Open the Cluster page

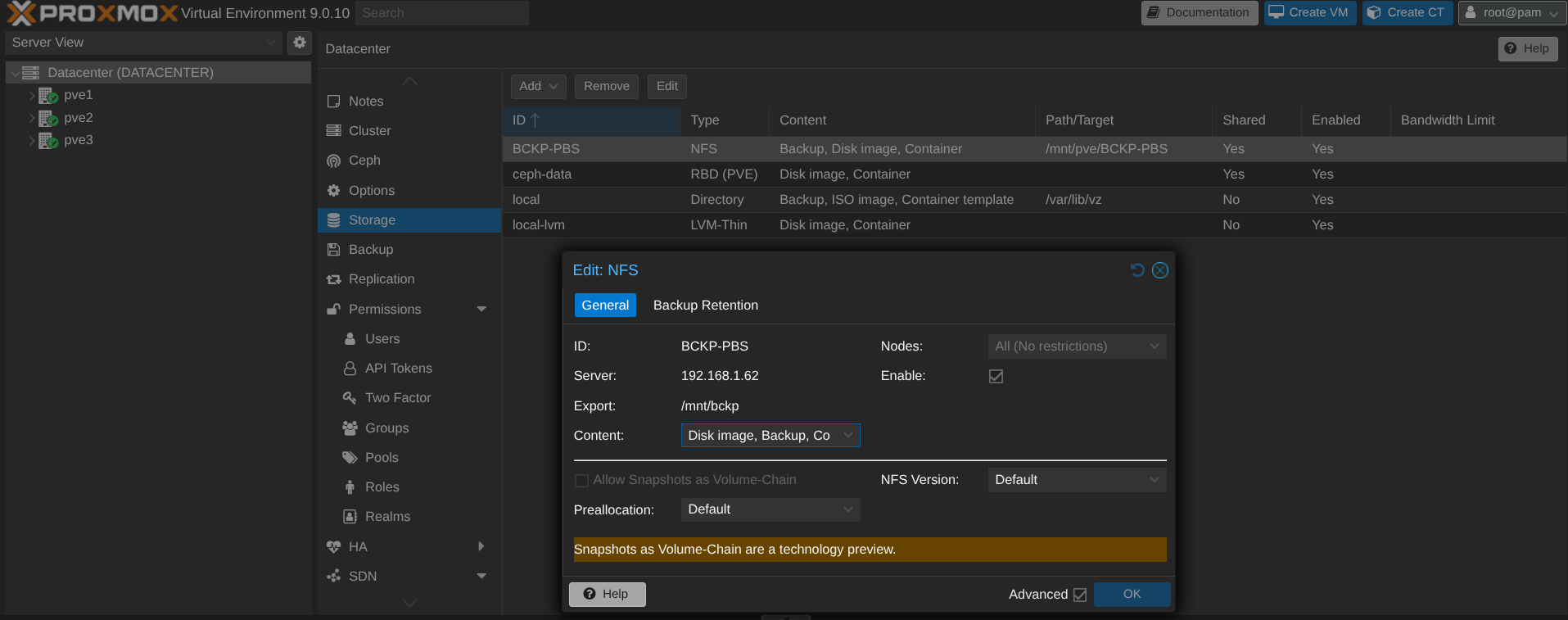(x=369, y=131)
